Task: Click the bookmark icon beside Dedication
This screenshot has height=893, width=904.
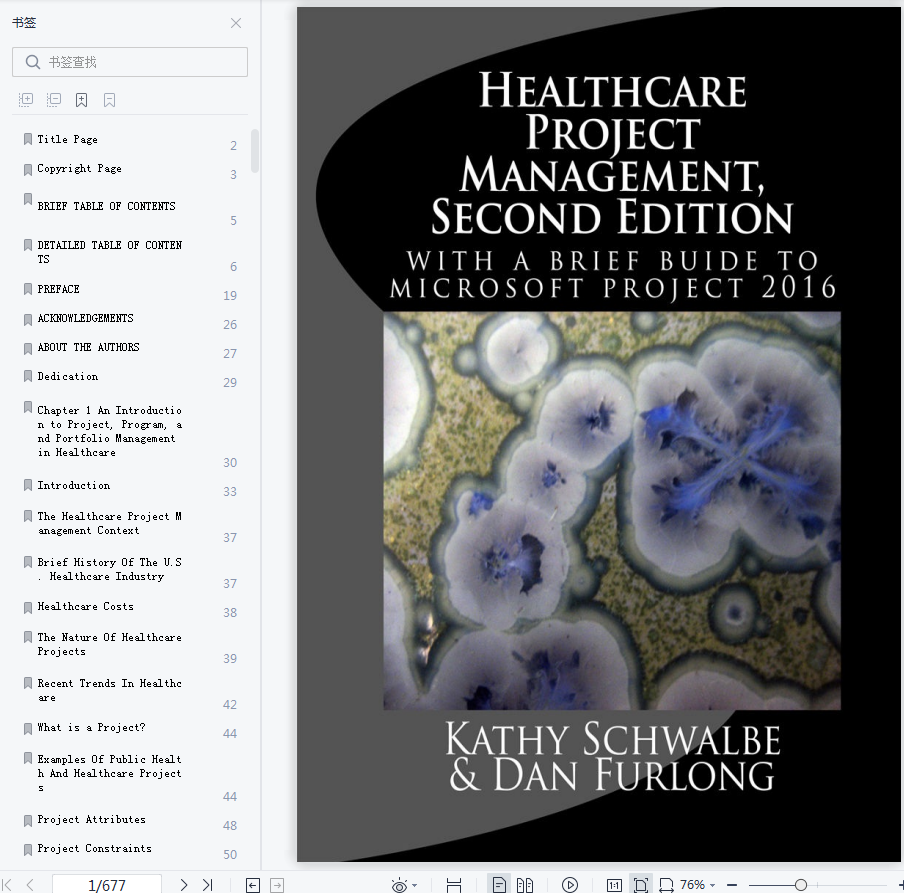Action: click(x=28, y=376)
